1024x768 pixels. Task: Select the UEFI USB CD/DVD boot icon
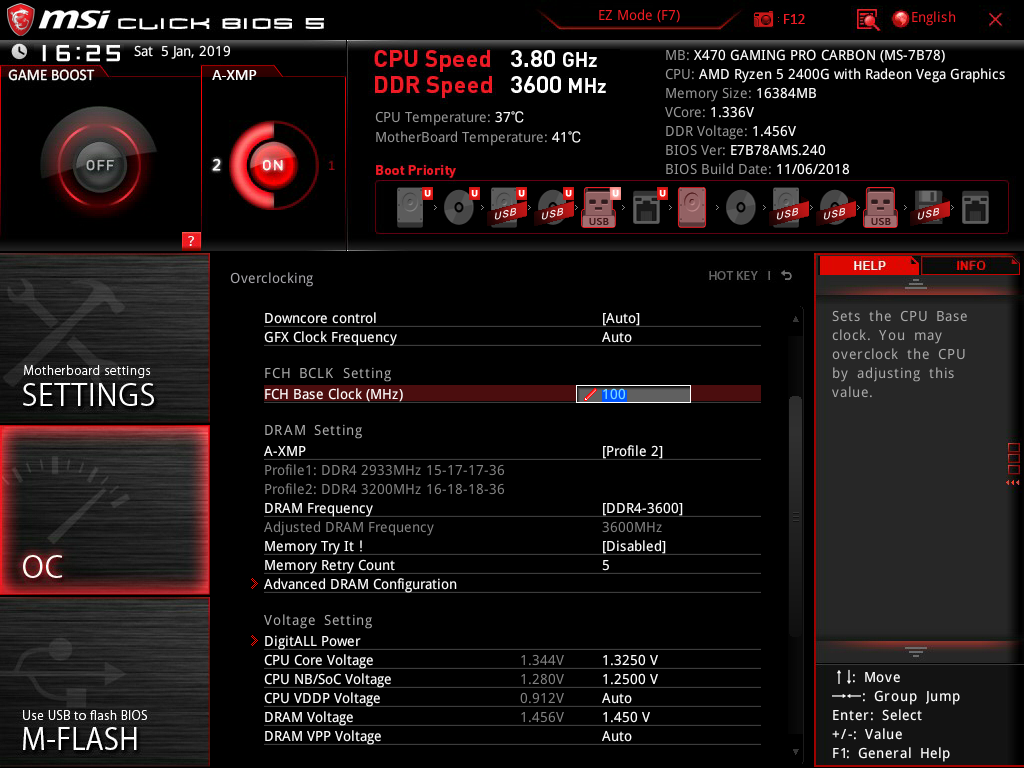[555, 208]
